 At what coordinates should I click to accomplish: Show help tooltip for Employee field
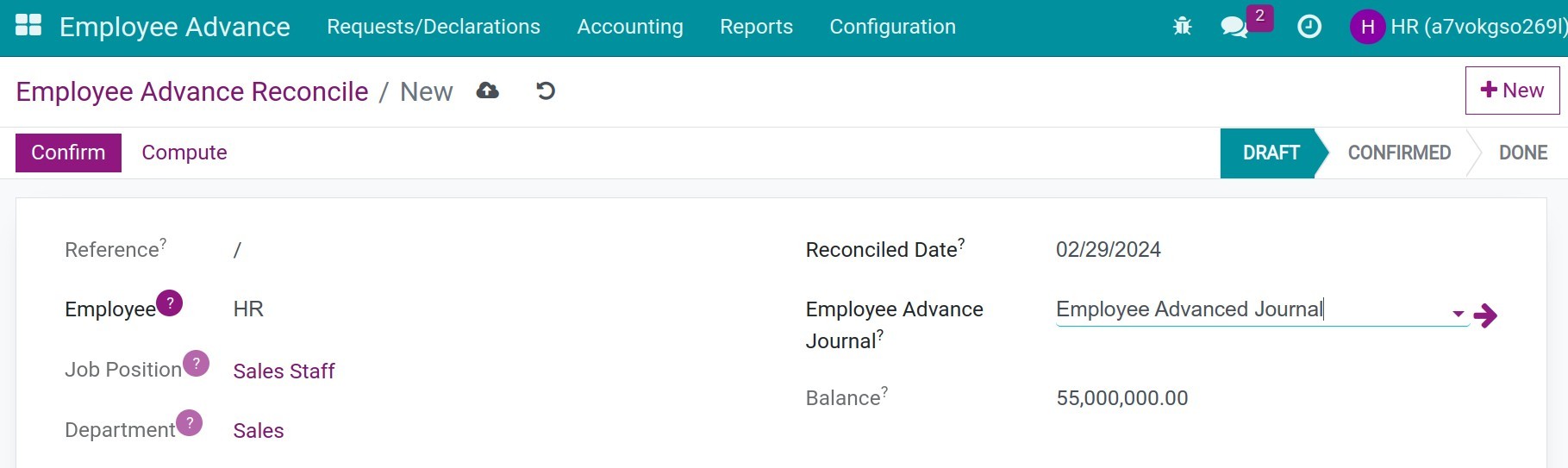170,303
